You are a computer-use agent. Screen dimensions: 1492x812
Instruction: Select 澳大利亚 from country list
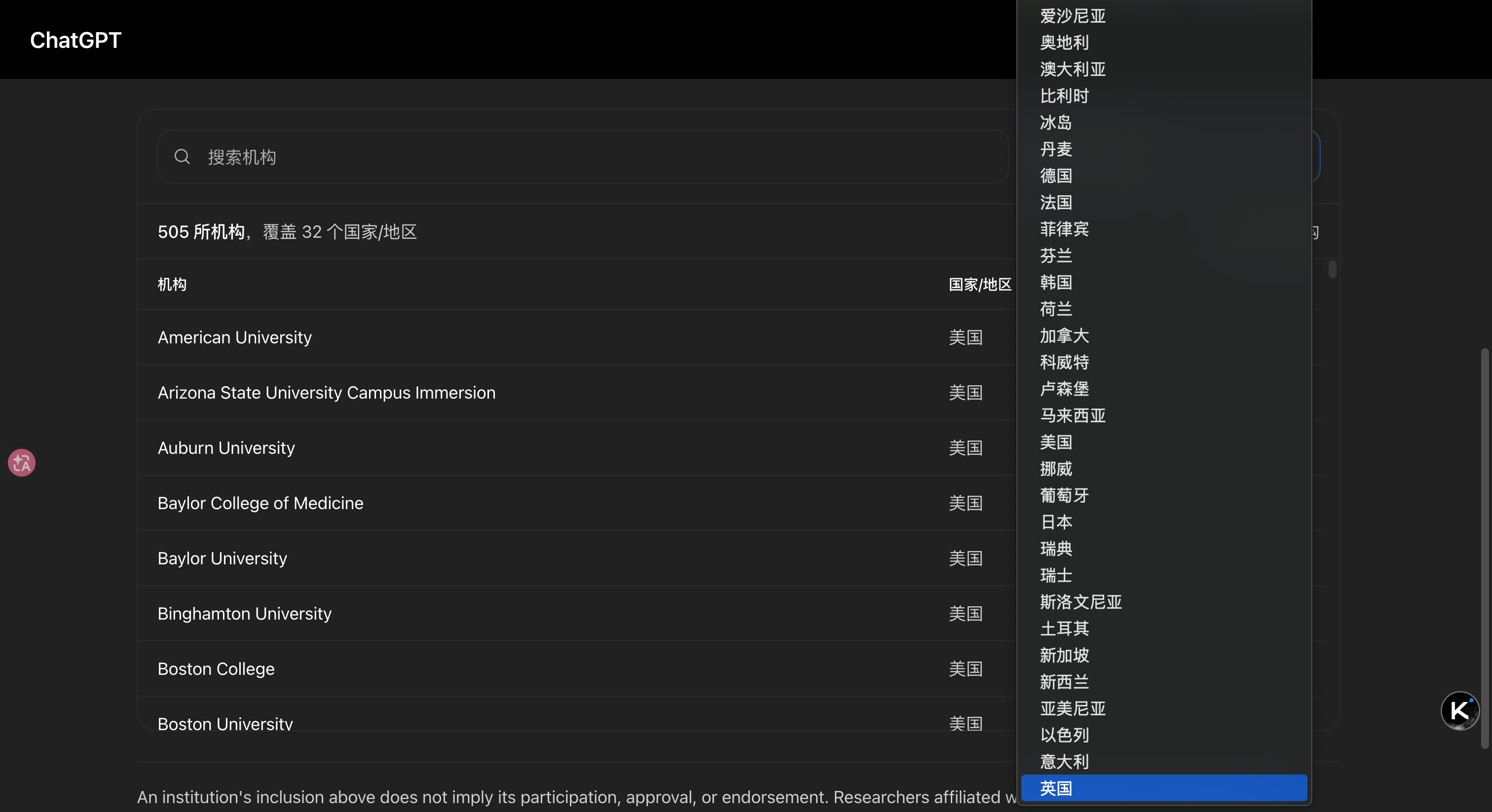pyautogui.click(x=1164, y=69)
